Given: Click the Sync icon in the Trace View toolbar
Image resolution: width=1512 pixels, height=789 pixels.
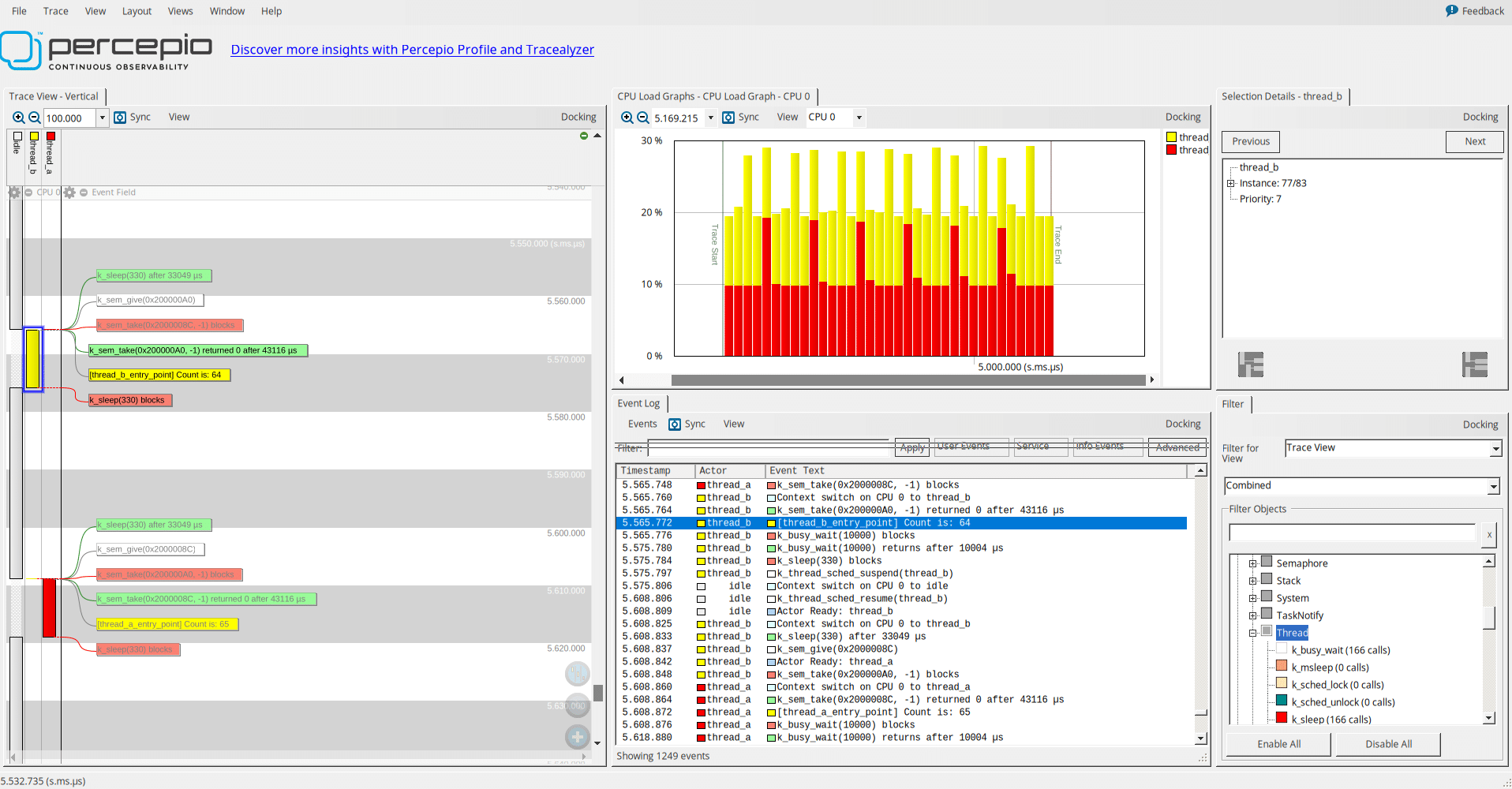Looking at the screenshot, I should (x=121, y=117).
